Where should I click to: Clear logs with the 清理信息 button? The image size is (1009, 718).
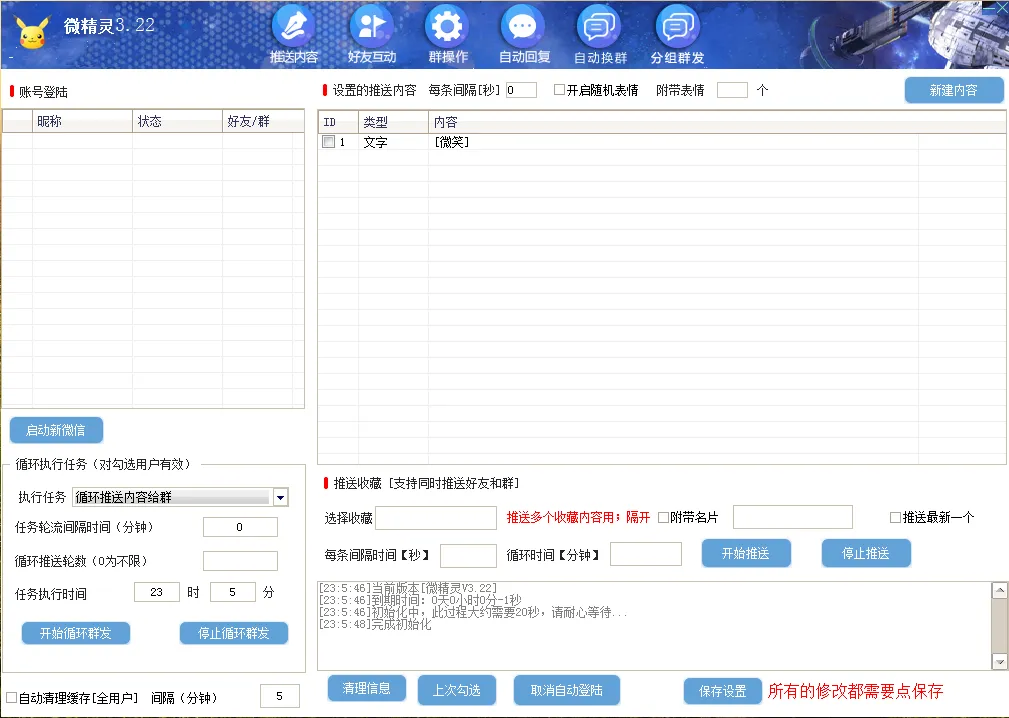pyautogui.click(x=365, y=688)
